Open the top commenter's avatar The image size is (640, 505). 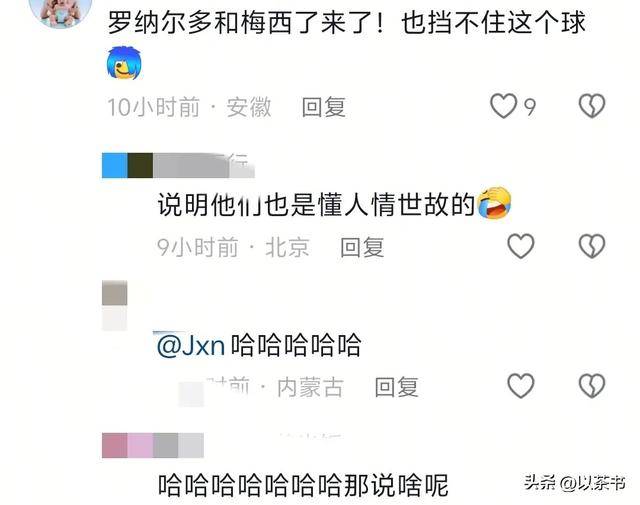point(61,10)
